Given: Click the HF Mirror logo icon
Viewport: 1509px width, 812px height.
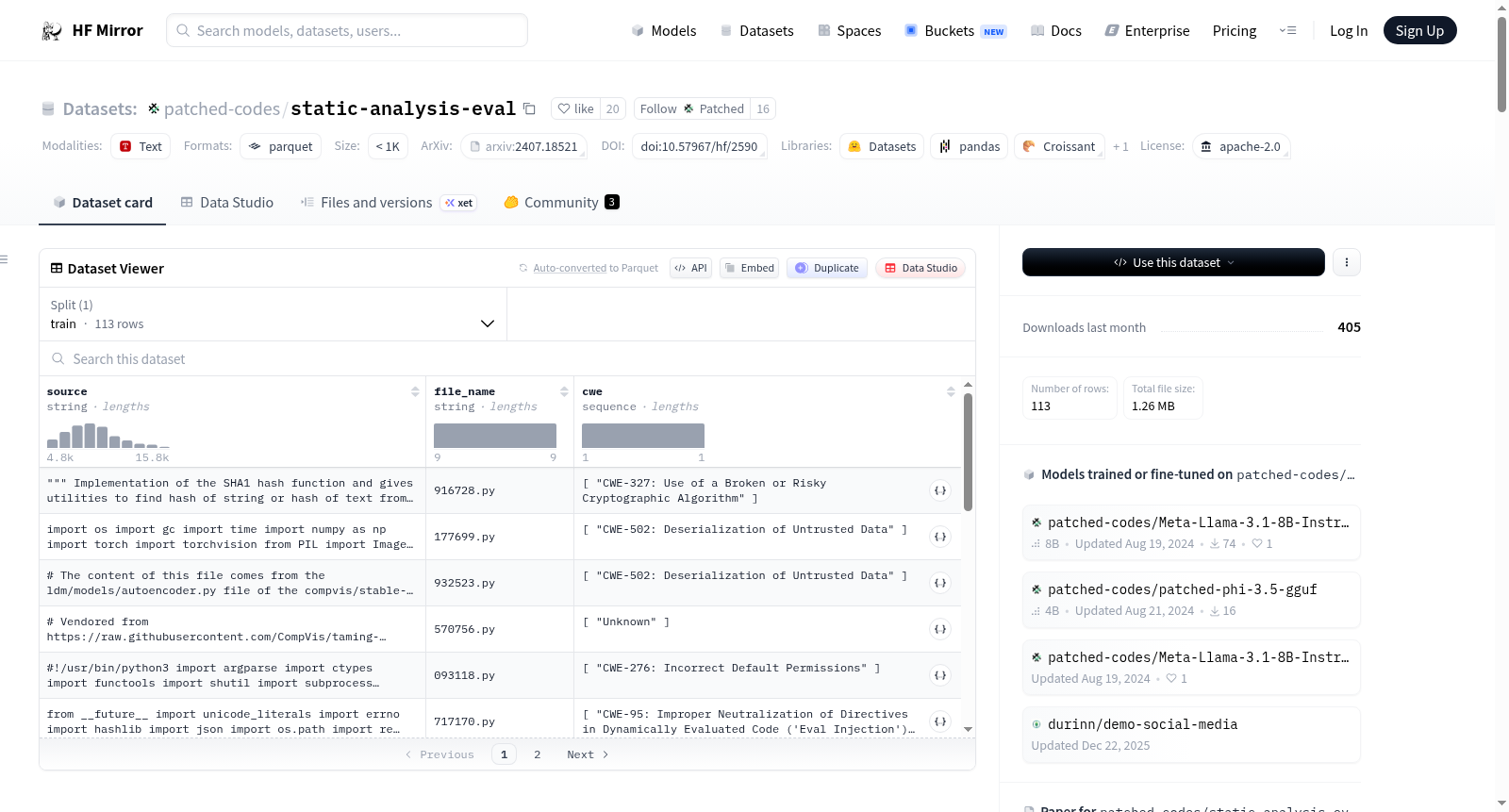Looking at the screenshot, I should tap(52, 31).
